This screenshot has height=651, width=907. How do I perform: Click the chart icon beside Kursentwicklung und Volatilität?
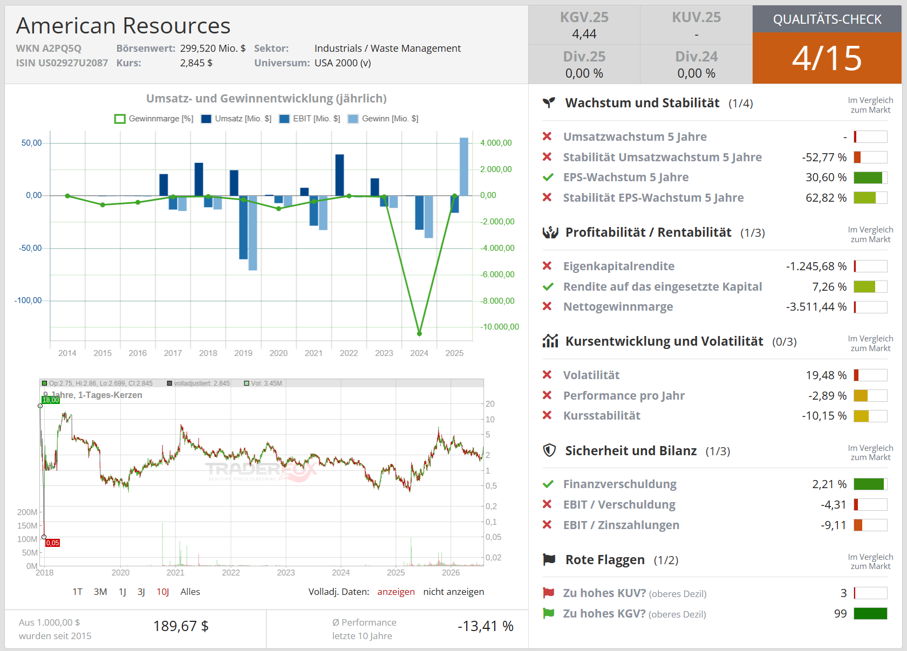(550, 341)
